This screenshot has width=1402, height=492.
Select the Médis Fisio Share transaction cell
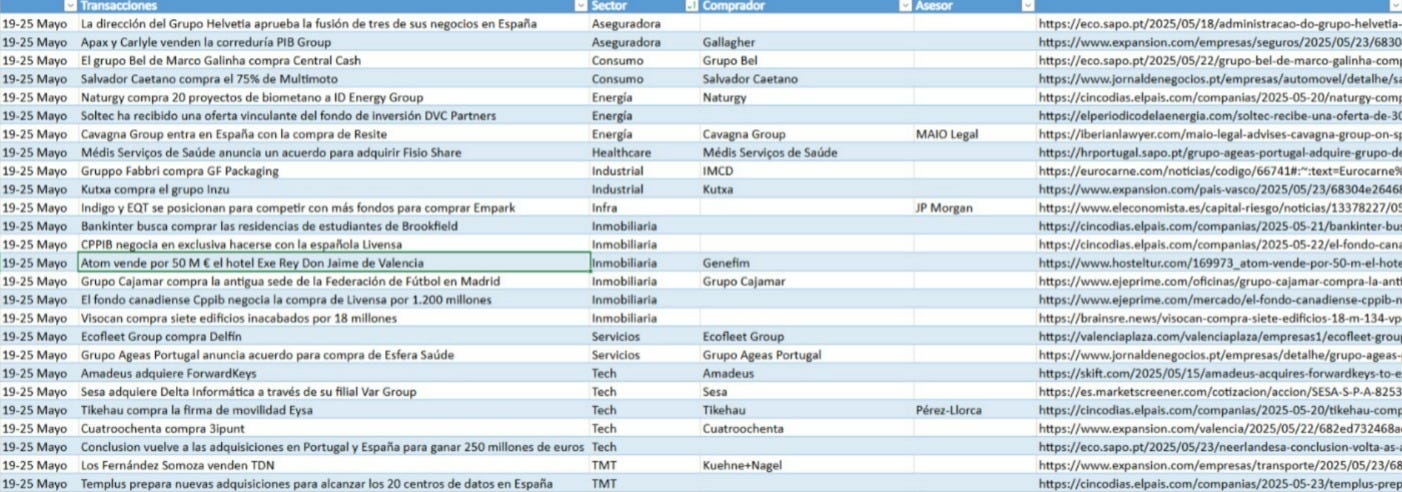[334, 152]
